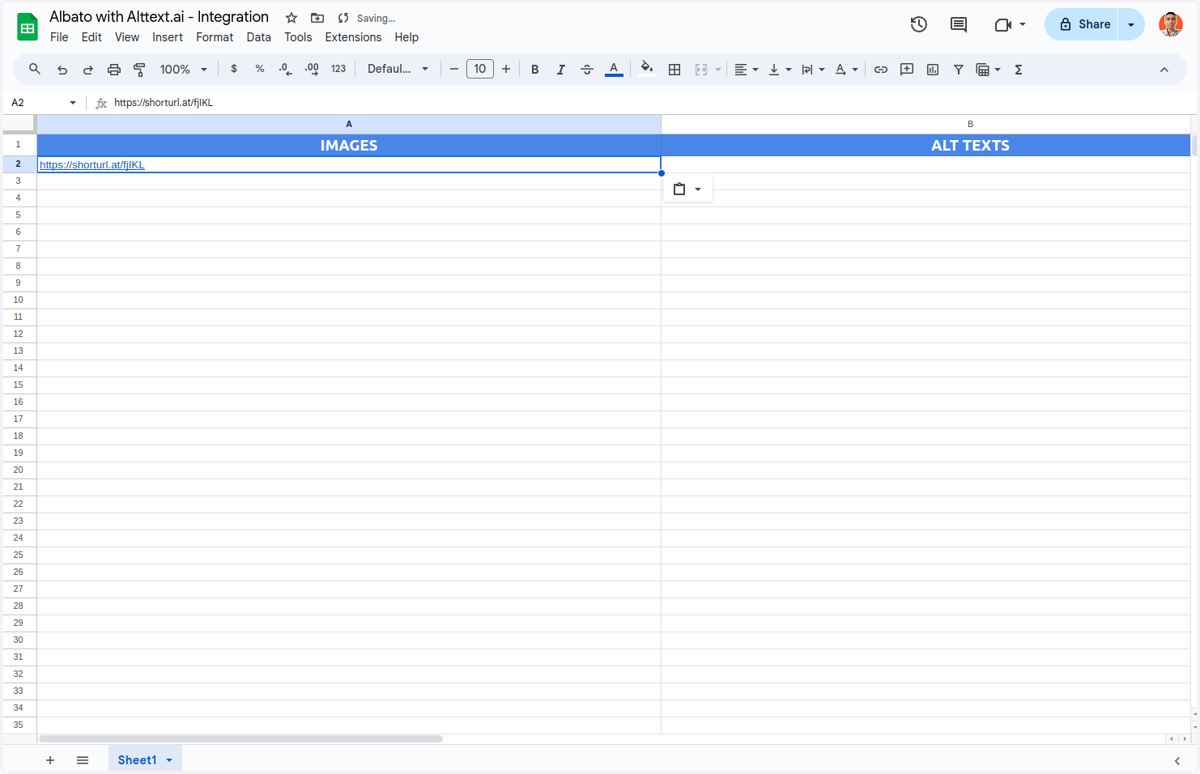Open the Help menu

click(x=406, y=37)
